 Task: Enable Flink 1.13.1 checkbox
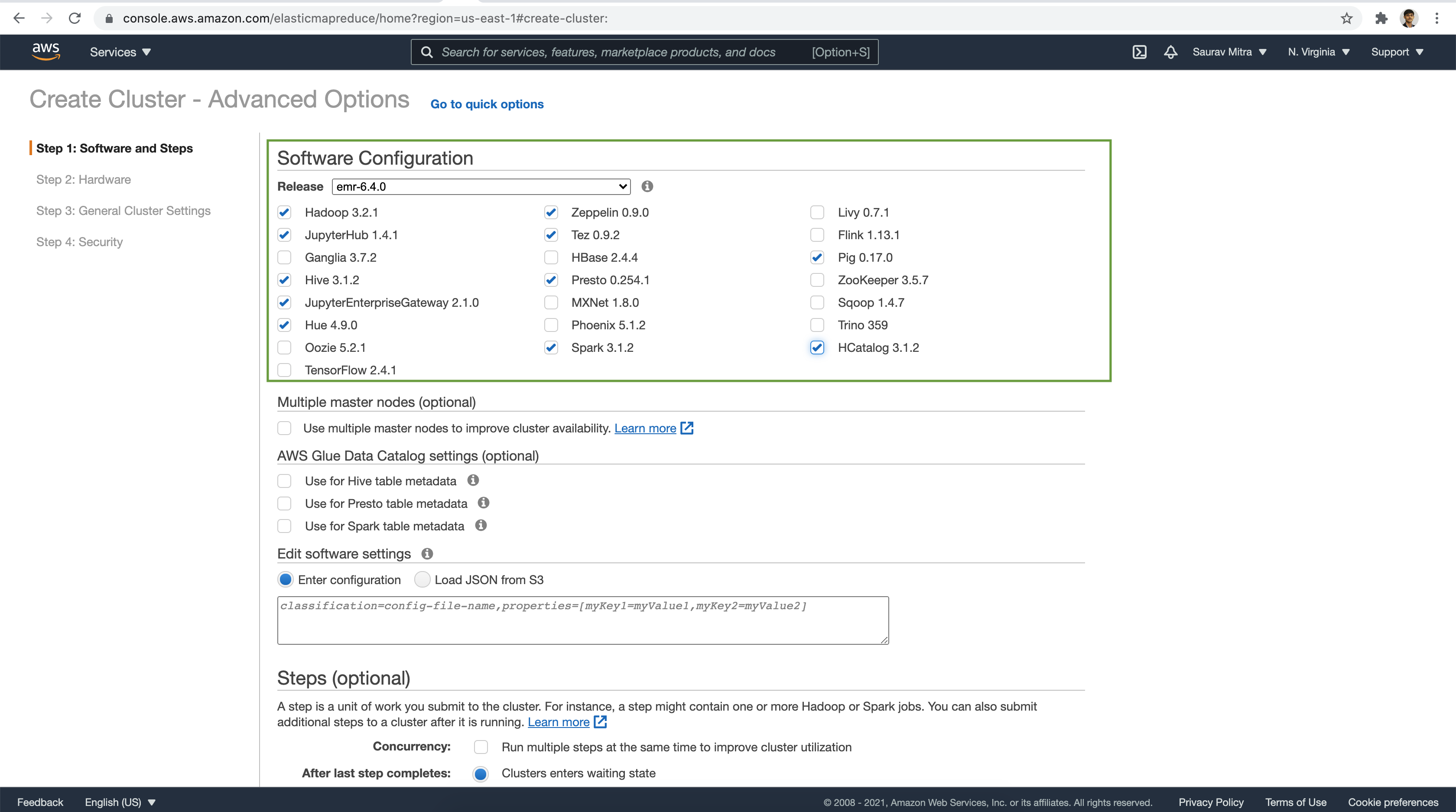(x=817, y=235)
